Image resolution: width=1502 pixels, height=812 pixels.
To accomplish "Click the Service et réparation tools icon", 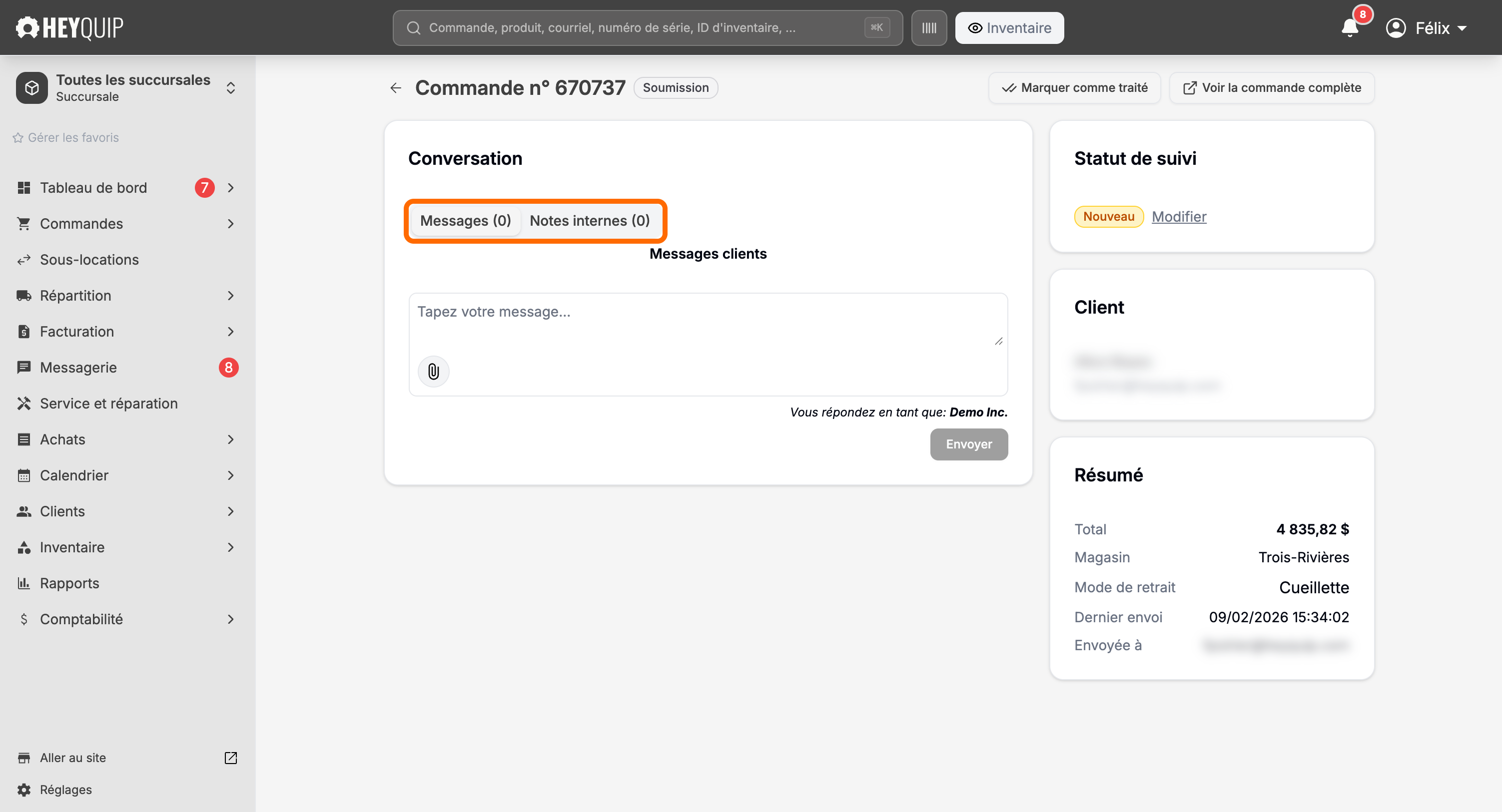I will (24, 404).
